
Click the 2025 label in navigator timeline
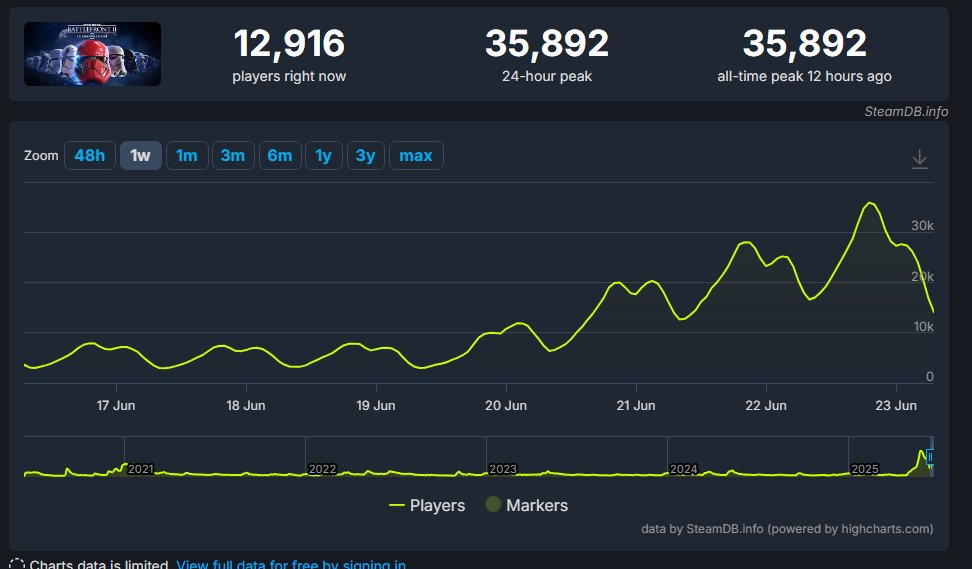(865, 469)
